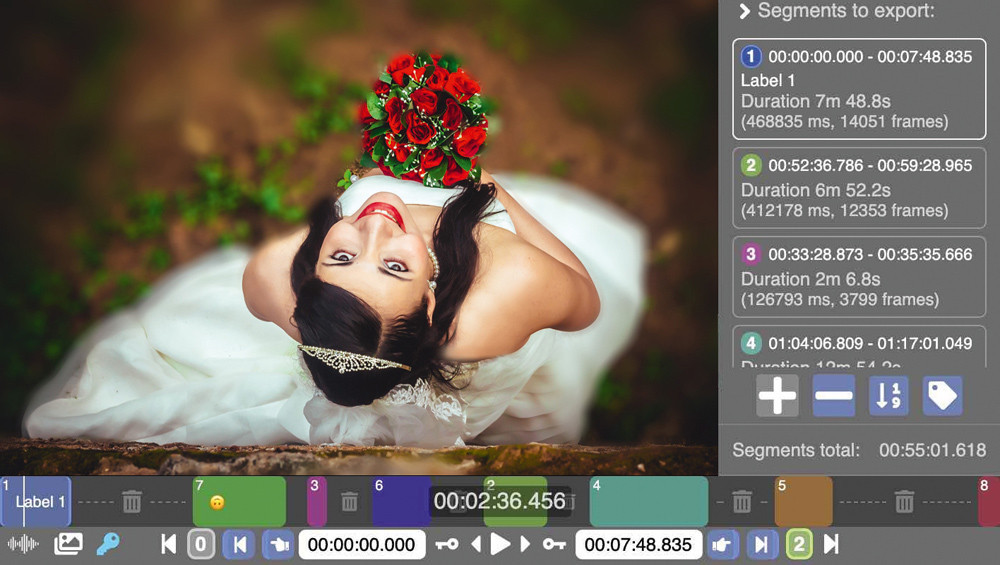Seek to next keyframe key icon
This screenshot has width=1000, height=565.
tap(554, 544)
